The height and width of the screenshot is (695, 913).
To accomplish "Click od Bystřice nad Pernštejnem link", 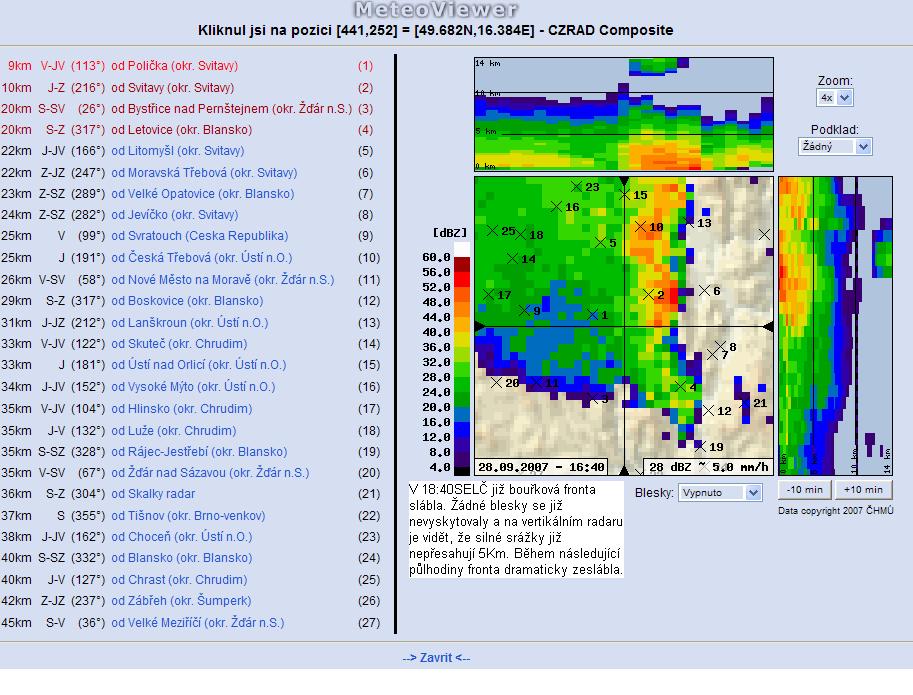I will click(232, 109).
